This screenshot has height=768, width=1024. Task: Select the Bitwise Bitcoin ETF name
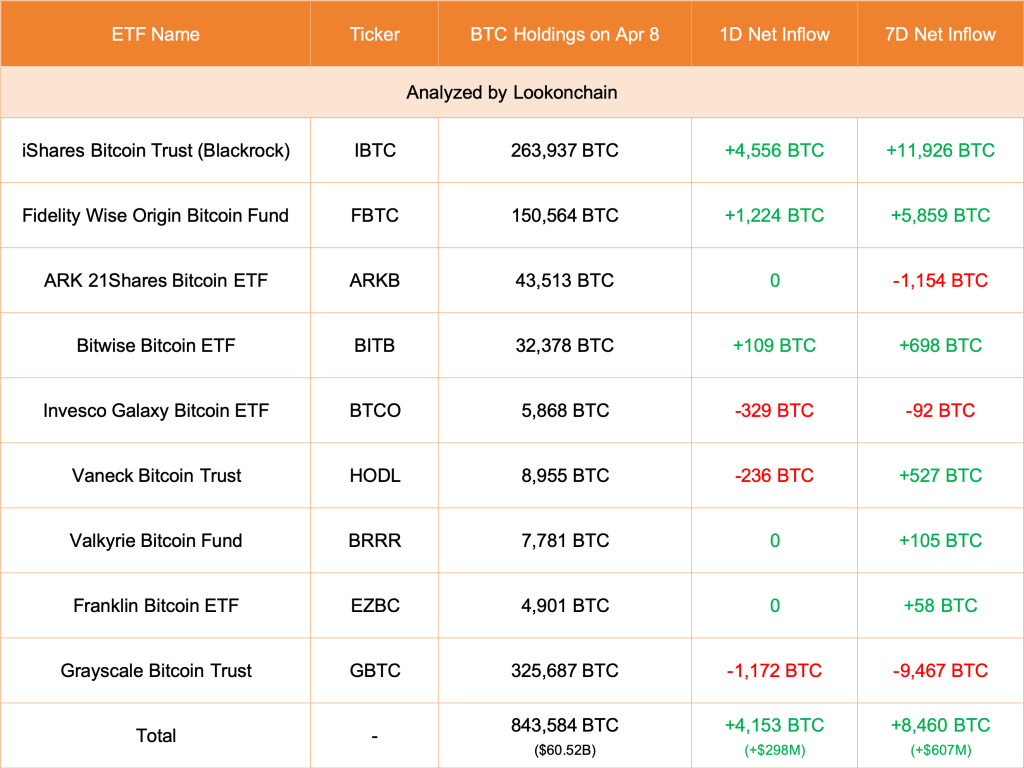point(155,345)
